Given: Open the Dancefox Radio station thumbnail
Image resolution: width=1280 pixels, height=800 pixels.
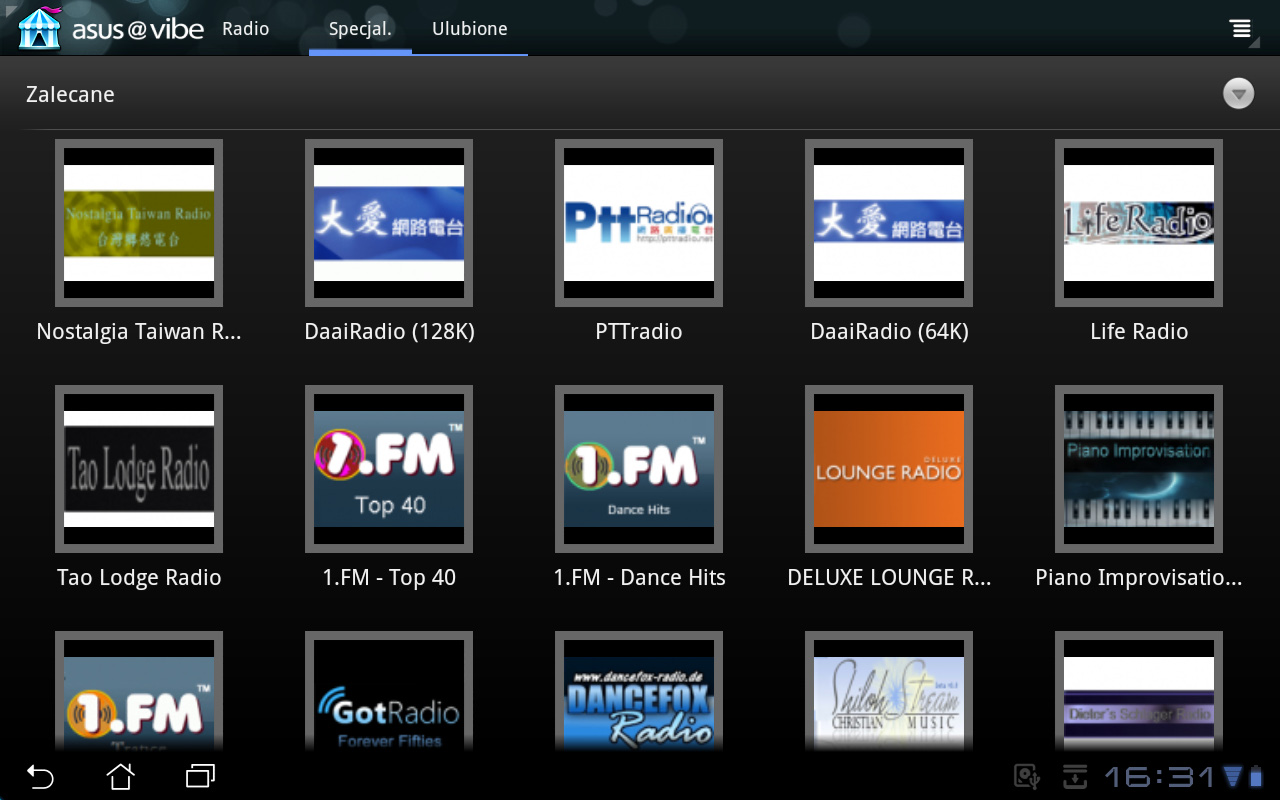Looking at the screenshot, I should pyautogui.click(x=639, y=691).
